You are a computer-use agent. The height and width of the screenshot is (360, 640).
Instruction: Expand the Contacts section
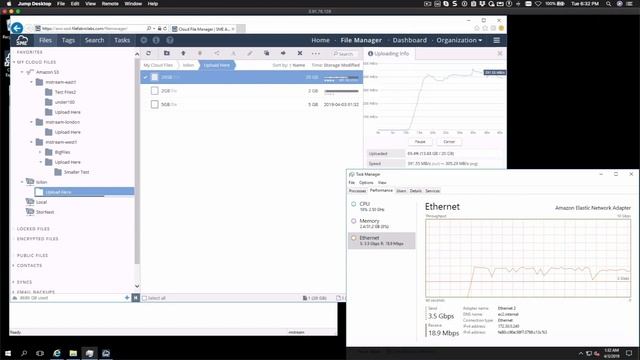coord(13,266)
